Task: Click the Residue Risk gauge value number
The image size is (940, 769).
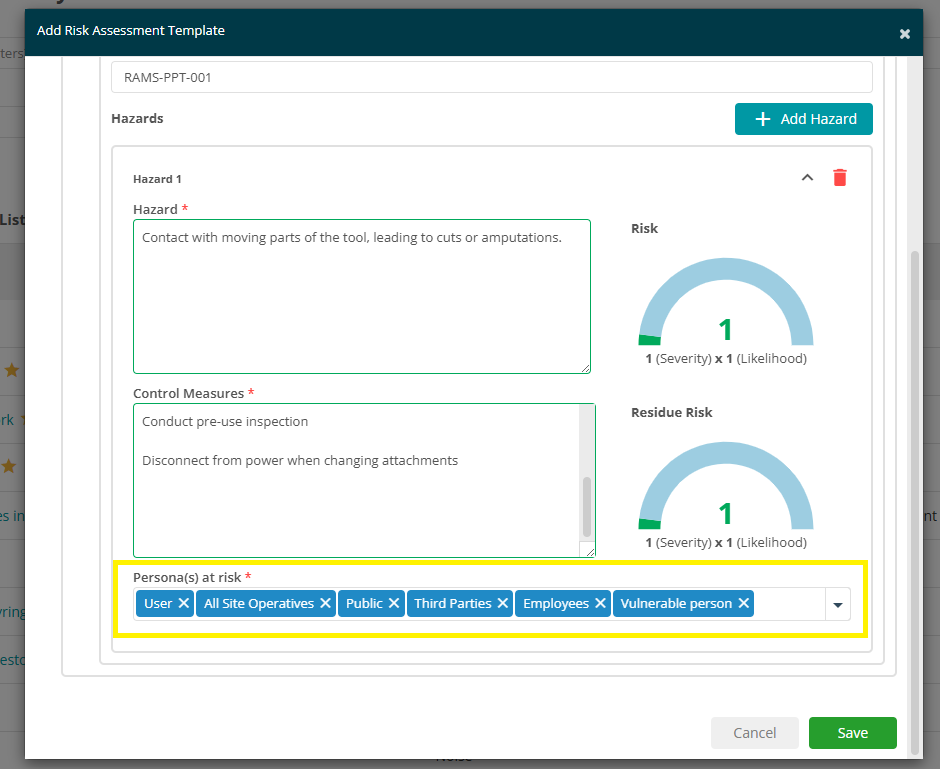Action: click(725, 514)
